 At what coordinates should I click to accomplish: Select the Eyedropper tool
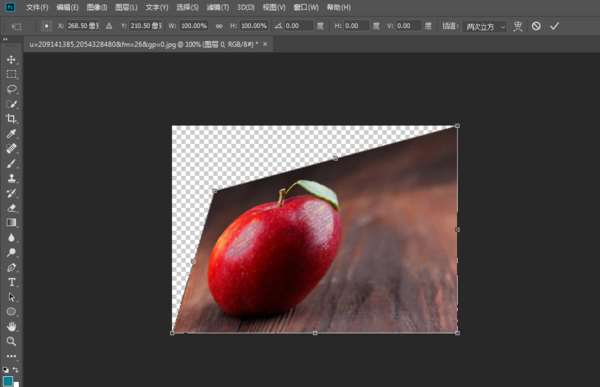click(11, 134)
